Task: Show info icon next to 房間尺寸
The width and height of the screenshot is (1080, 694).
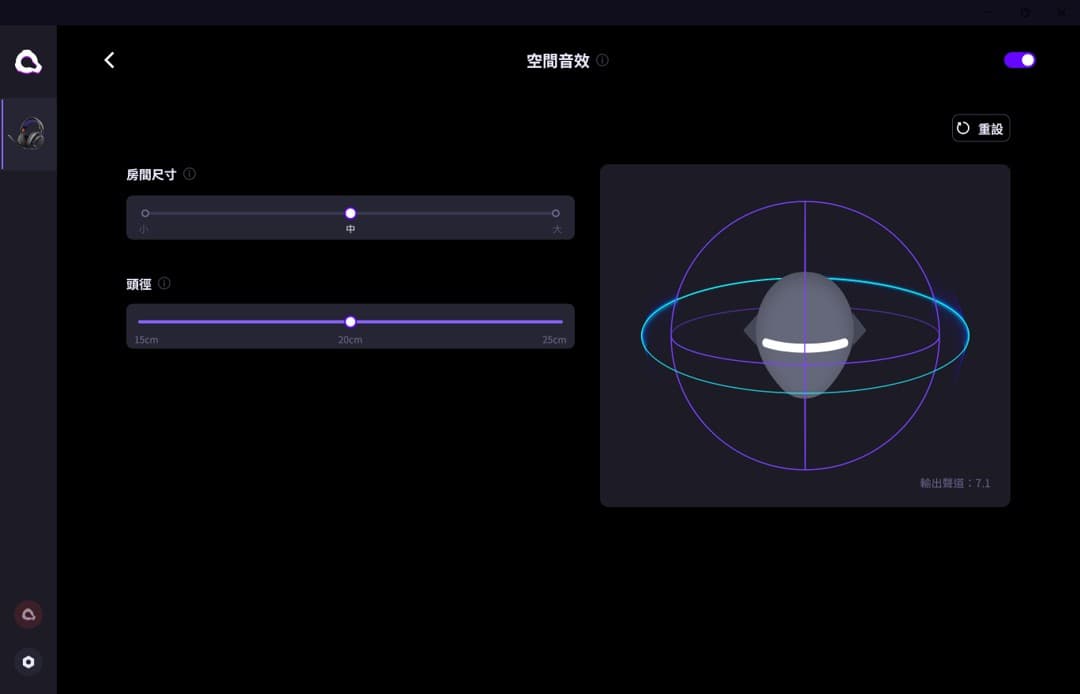Action: coord(189,174)
